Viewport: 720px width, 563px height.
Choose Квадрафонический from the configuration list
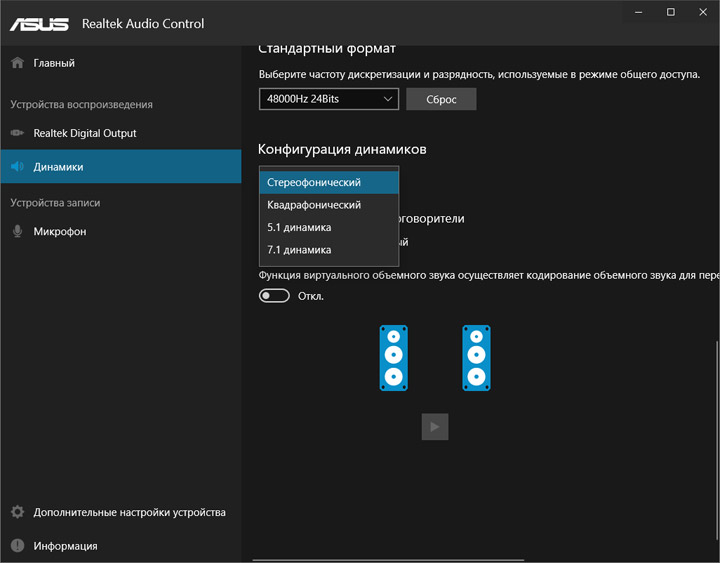pos(328,205)
